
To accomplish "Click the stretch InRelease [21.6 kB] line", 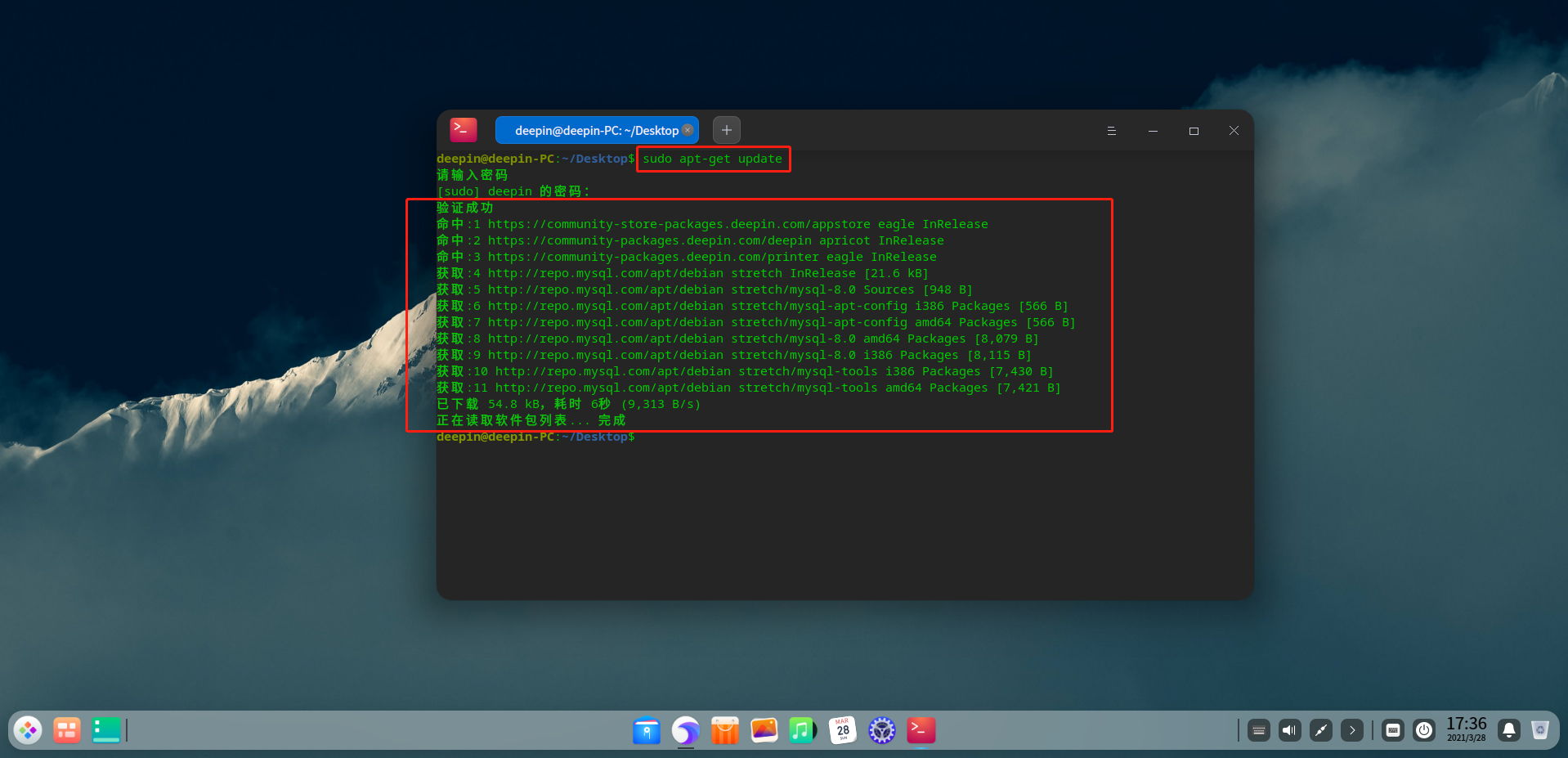I will pyautogui.click(x=683, y=273).
